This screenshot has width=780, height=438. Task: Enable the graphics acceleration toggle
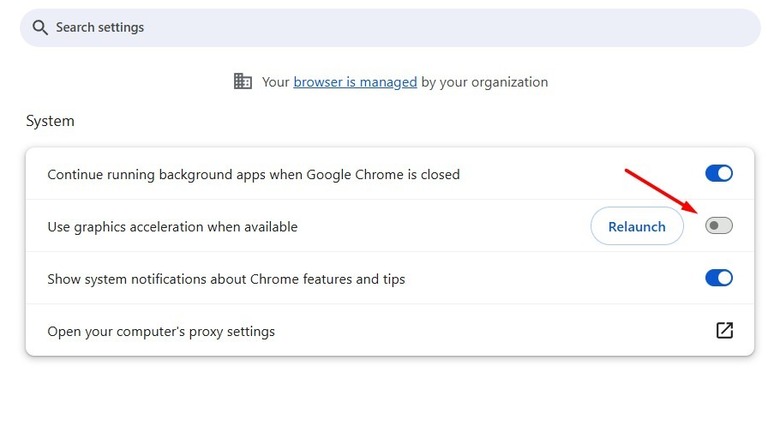tap(719, 226)
